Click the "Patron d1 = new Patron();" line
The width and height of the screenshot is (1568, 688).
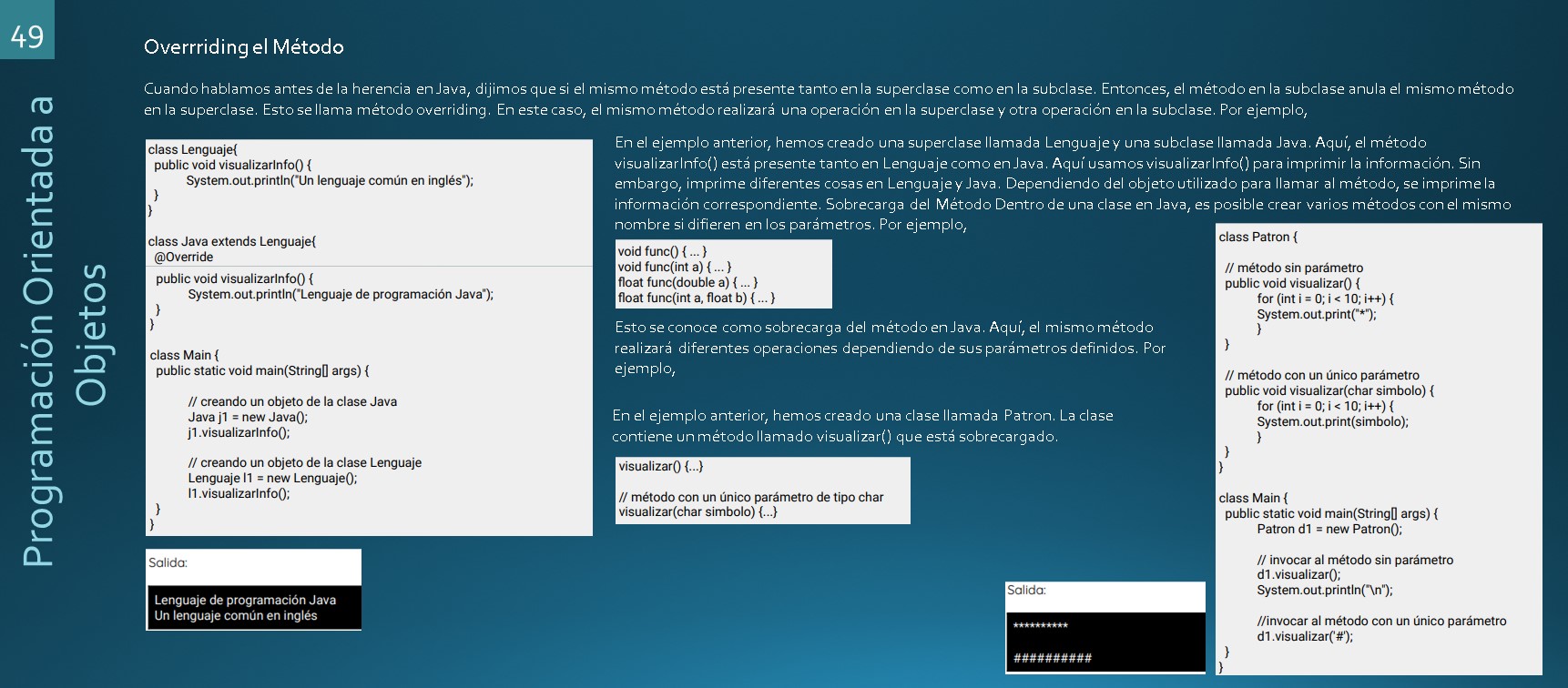pos(1329,530)
